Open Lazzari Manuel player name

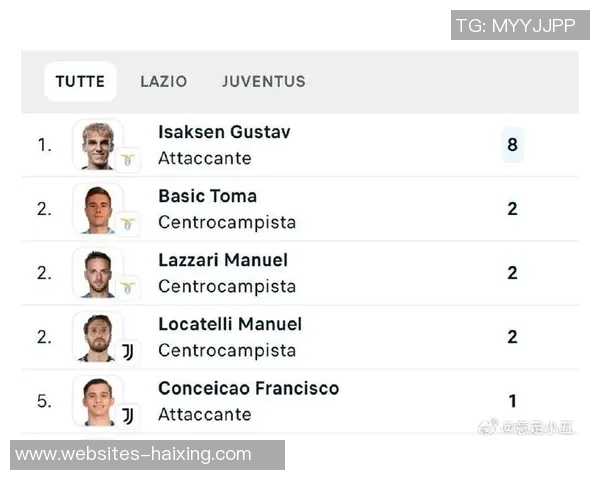tap(223, 260)
